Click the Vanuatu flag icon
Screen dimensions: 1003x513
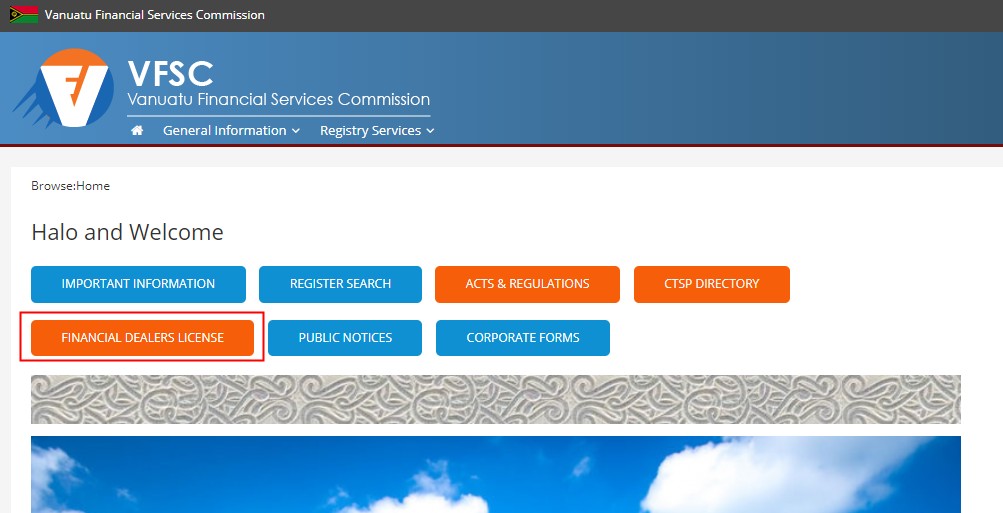coord(24,15)
